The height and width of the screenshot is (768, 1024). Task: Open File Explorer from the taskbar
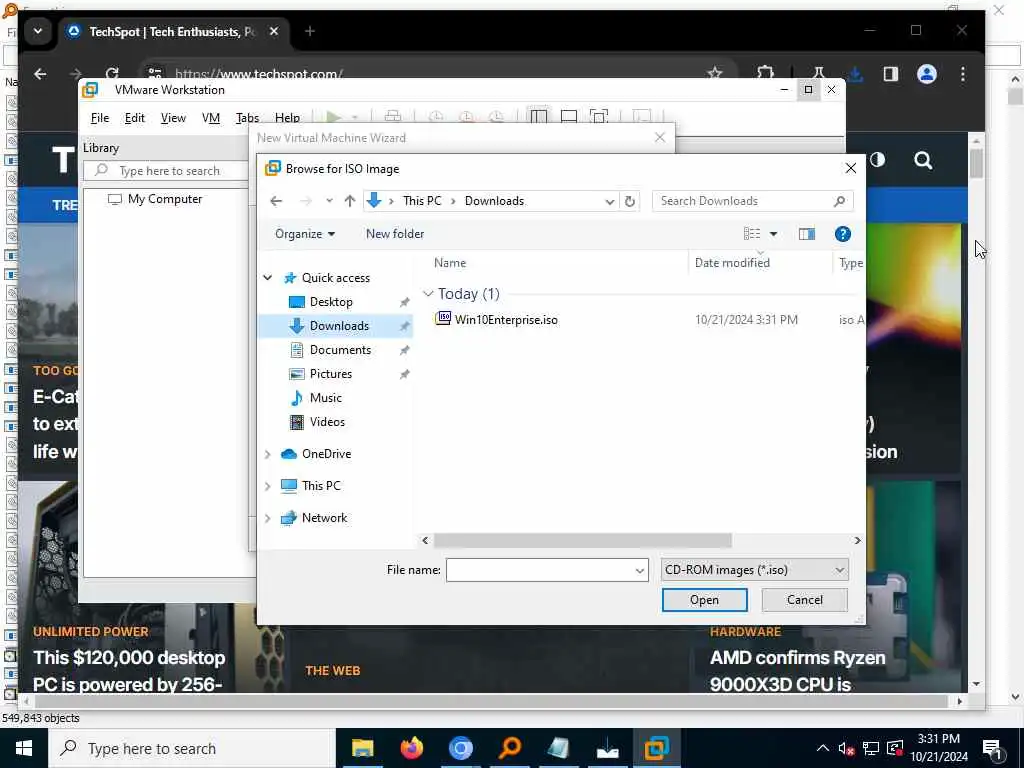[x=362, y=748]
